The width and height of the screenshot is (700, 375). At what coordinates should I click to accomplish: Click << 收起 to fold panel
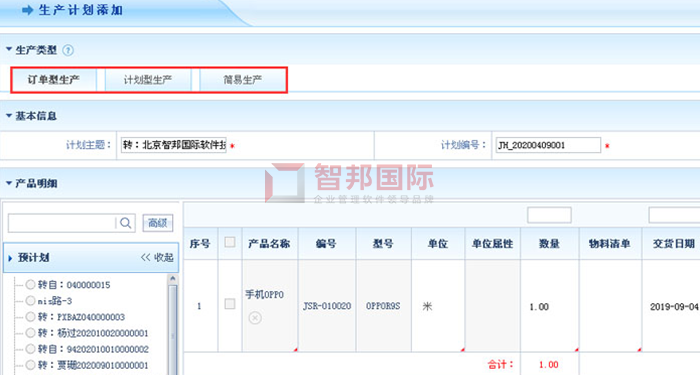(x=157, y=258)
